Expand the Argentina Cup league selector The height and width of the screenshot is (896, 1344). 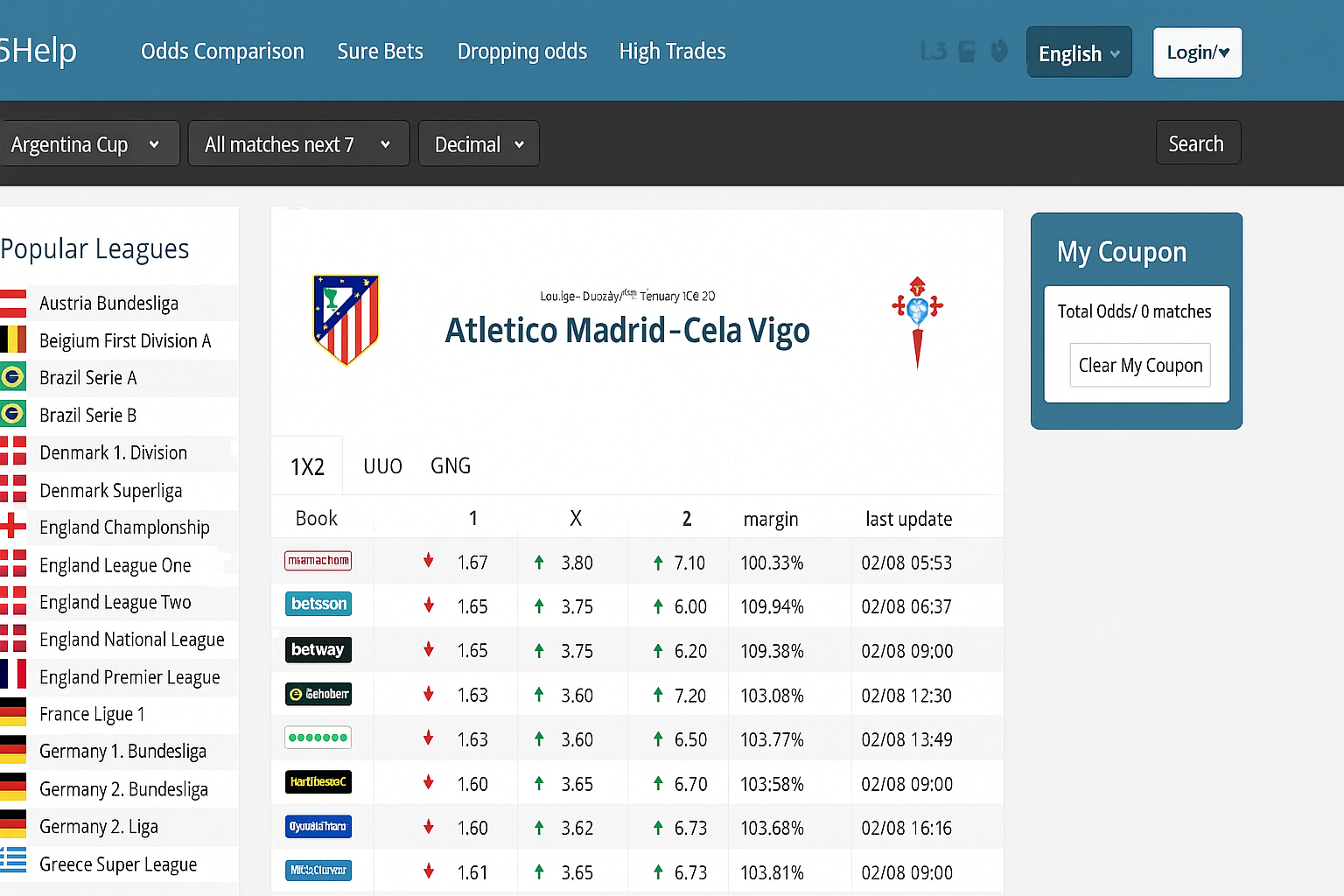86,144
